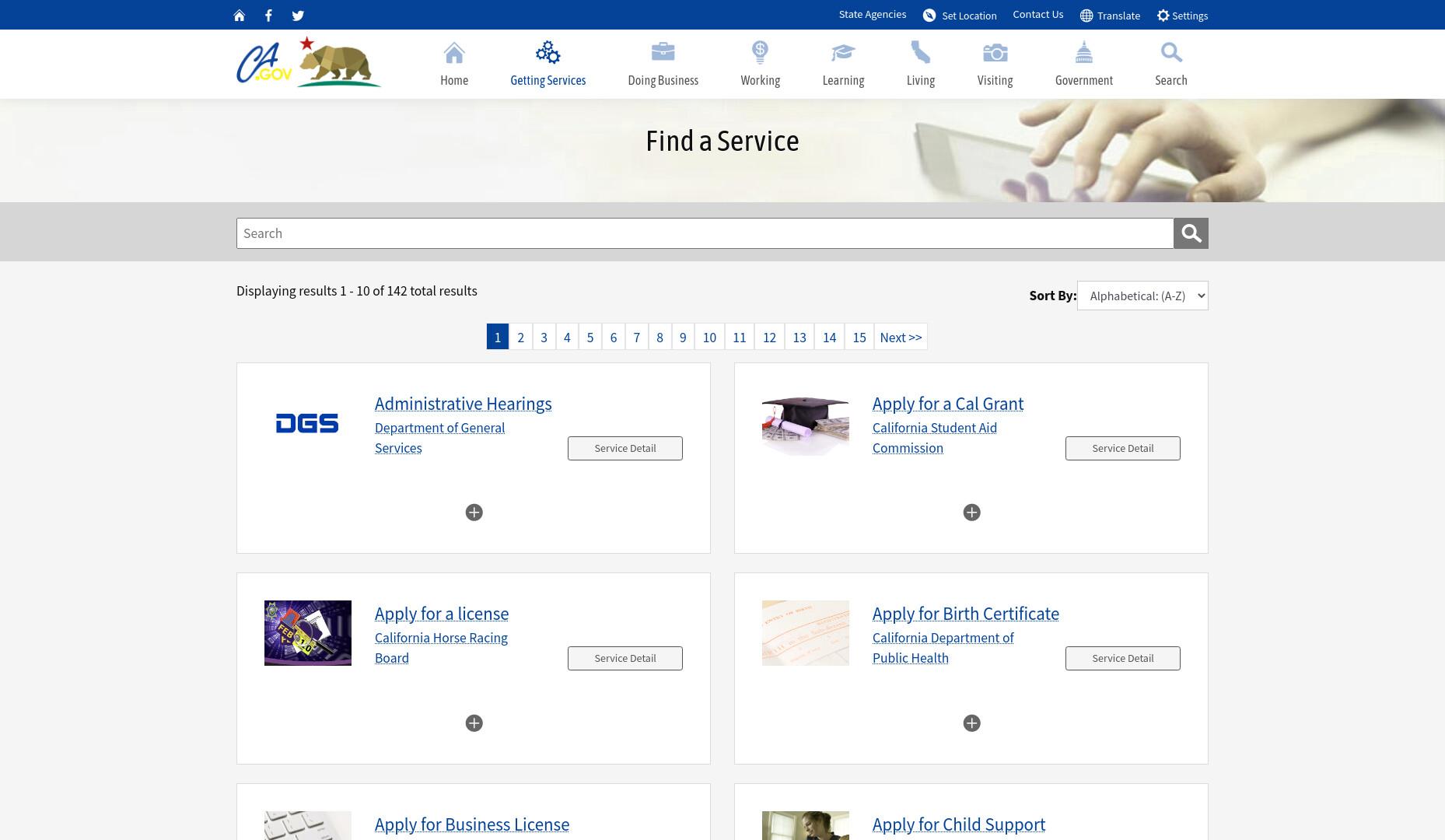
Task: Go to results page 10
Action: [x=709, y=337]
